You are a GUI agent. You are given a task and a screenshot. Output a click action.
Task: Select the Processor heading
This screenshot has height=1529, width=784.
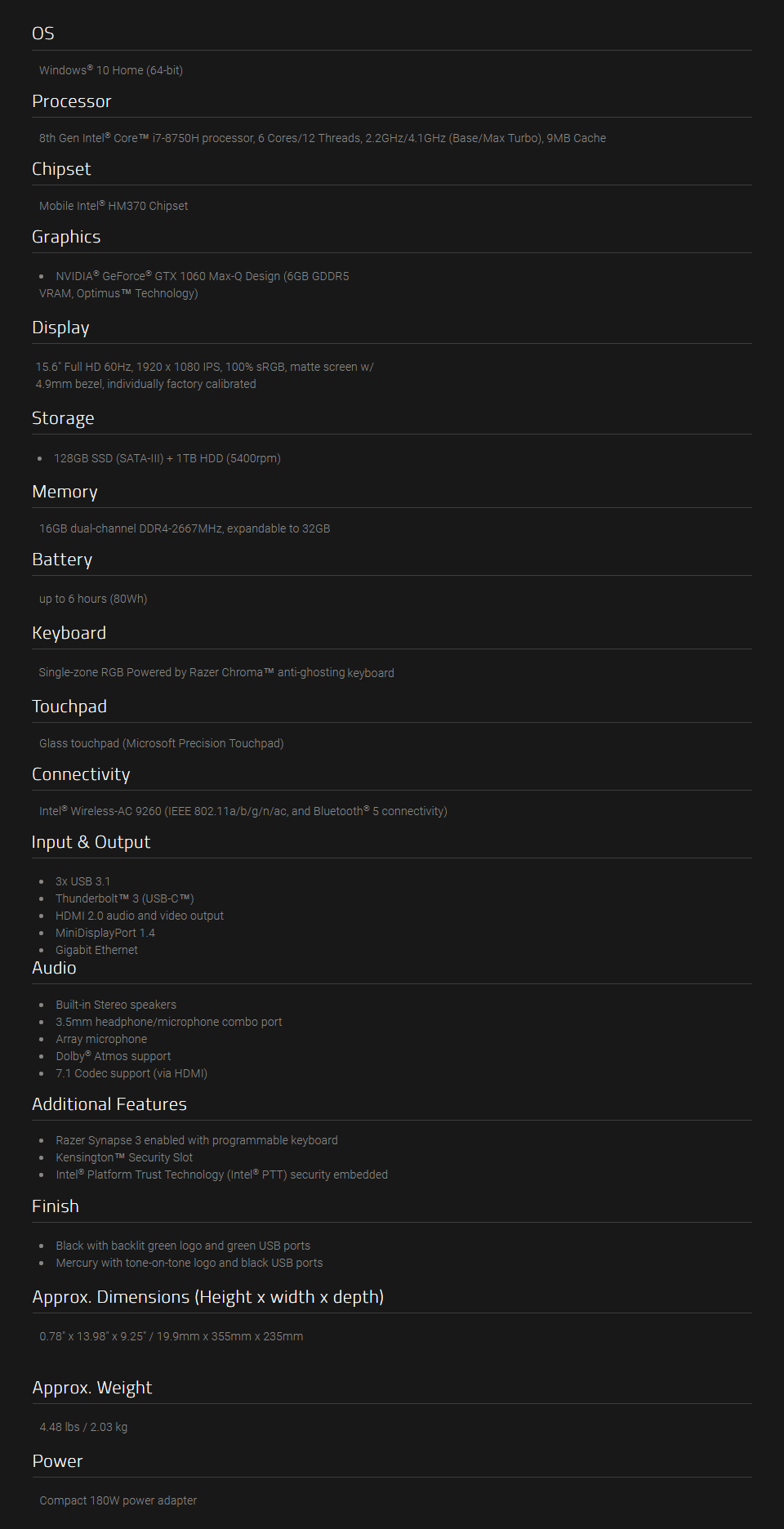pyautogui.click(x=72, y=101)
